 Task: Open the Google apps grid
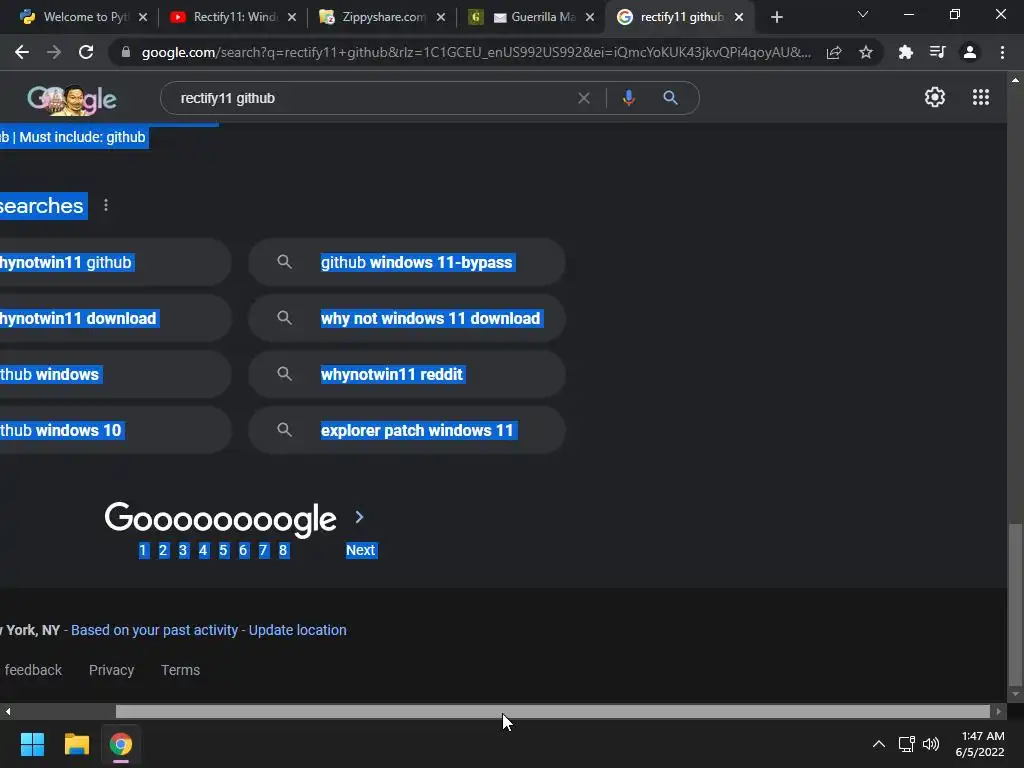pyautogui.click(x=980, y=97)
